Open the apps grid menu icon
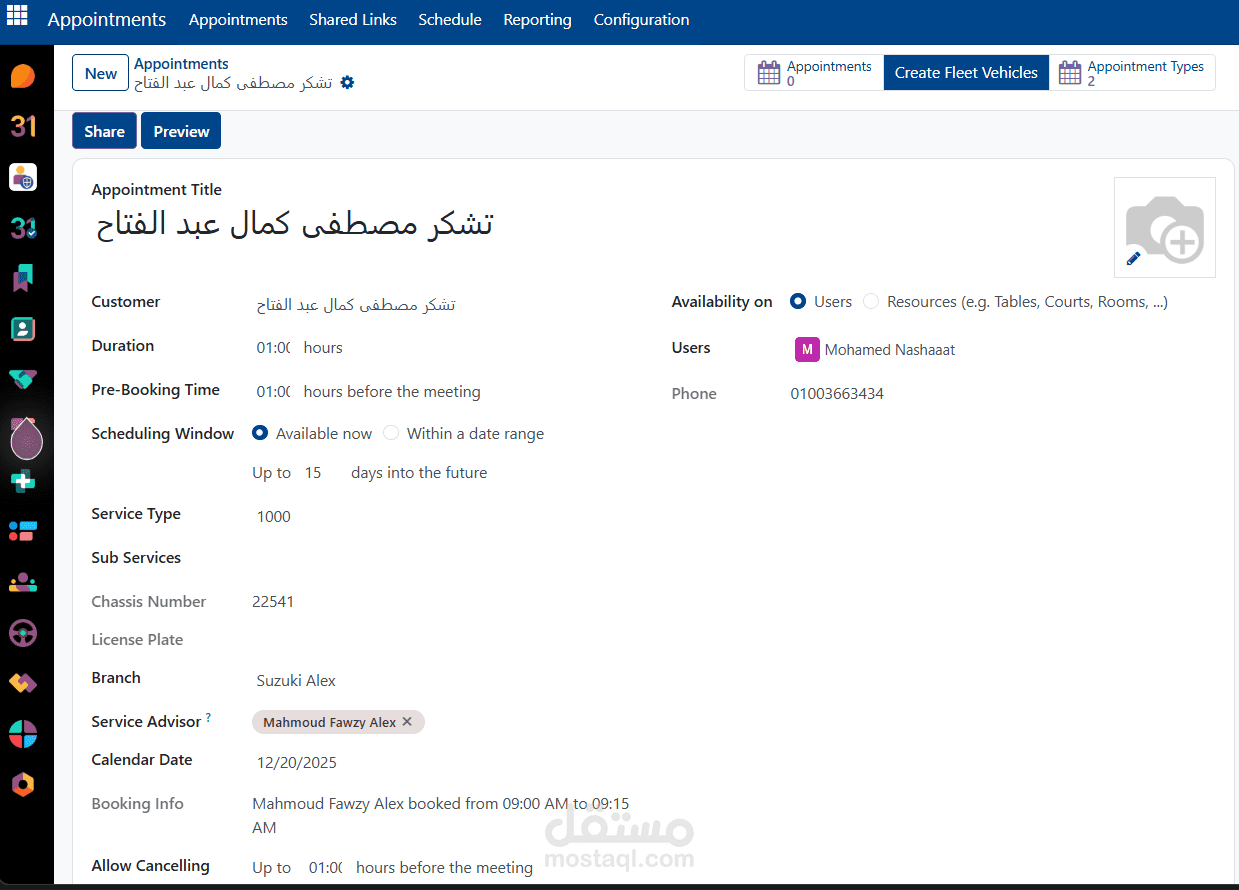 click(x=17, y=17)
